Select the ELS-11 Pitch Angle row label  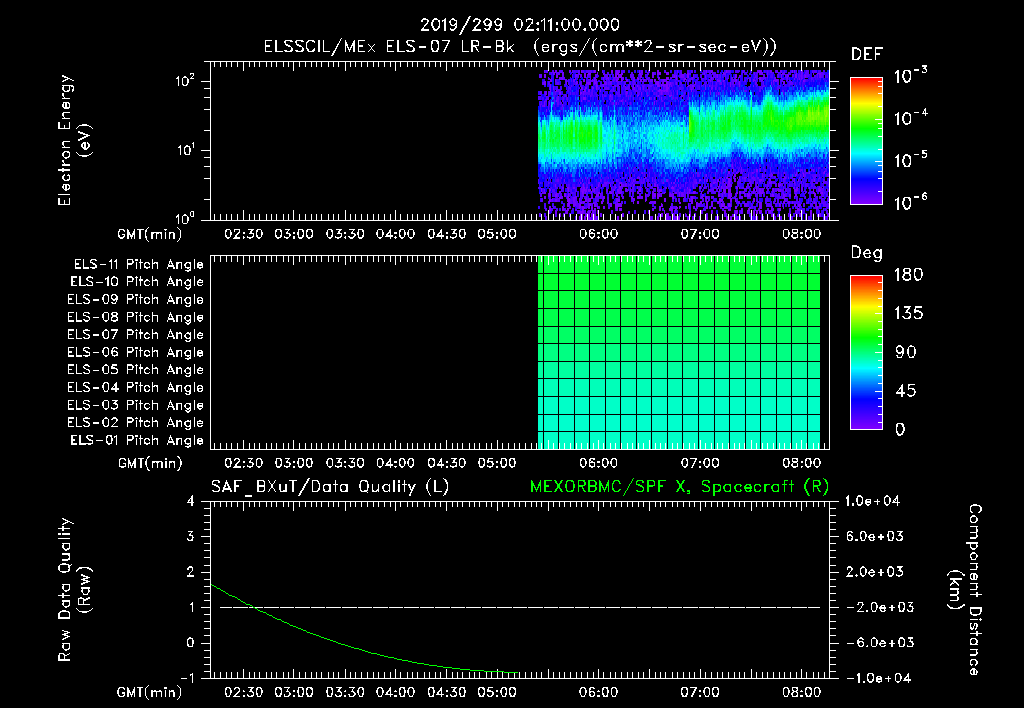pyautogui.click(x=138, y=265)
